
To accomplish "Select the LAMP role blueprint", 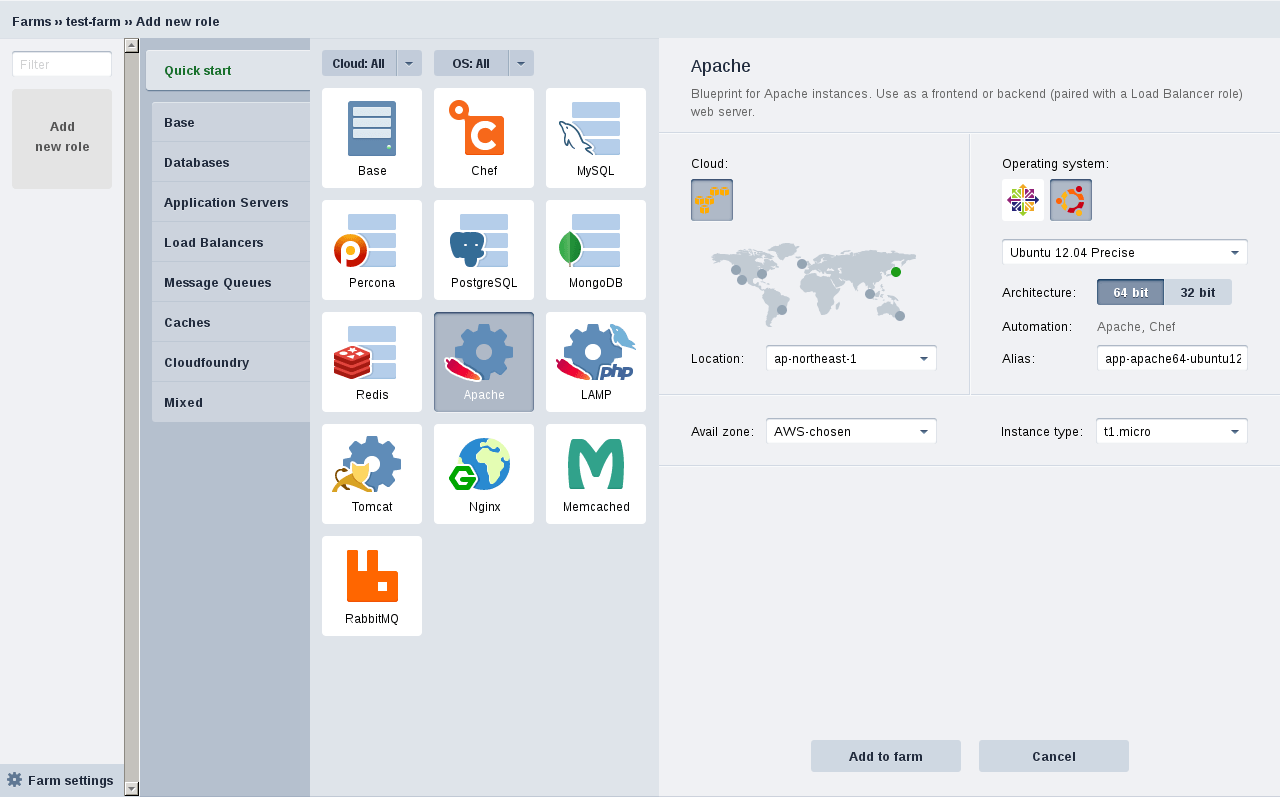I will click(596, 362).
